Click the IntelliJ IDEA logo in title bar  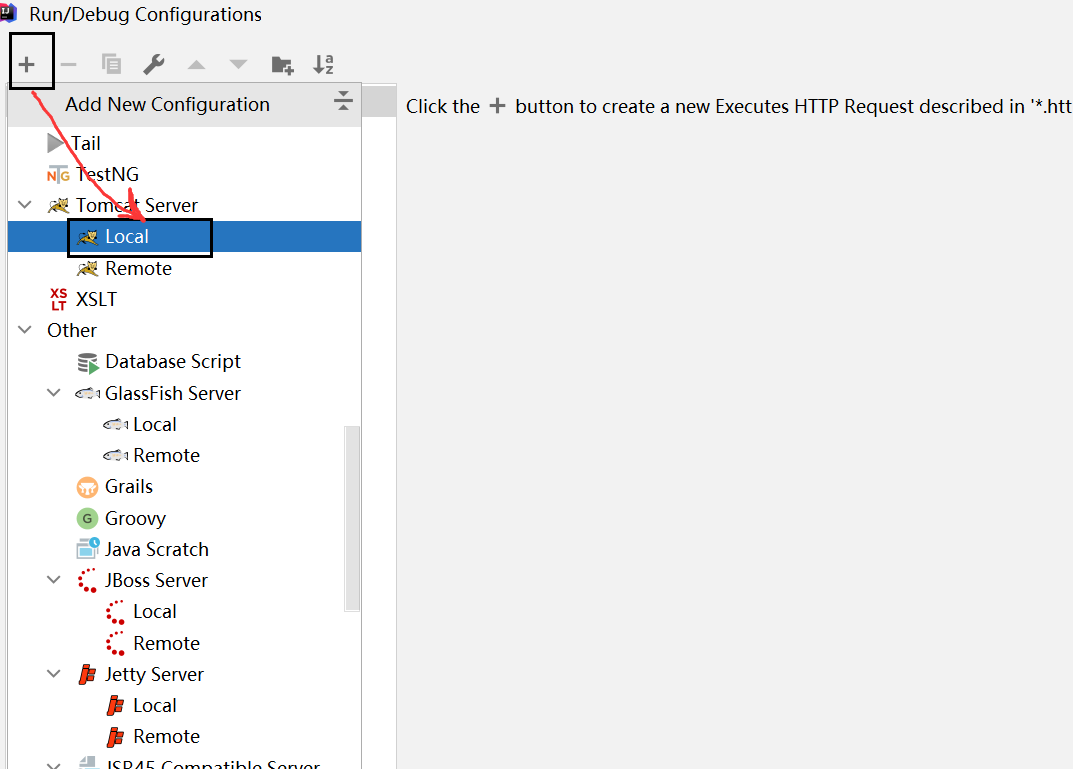click(x=8, y=12)
